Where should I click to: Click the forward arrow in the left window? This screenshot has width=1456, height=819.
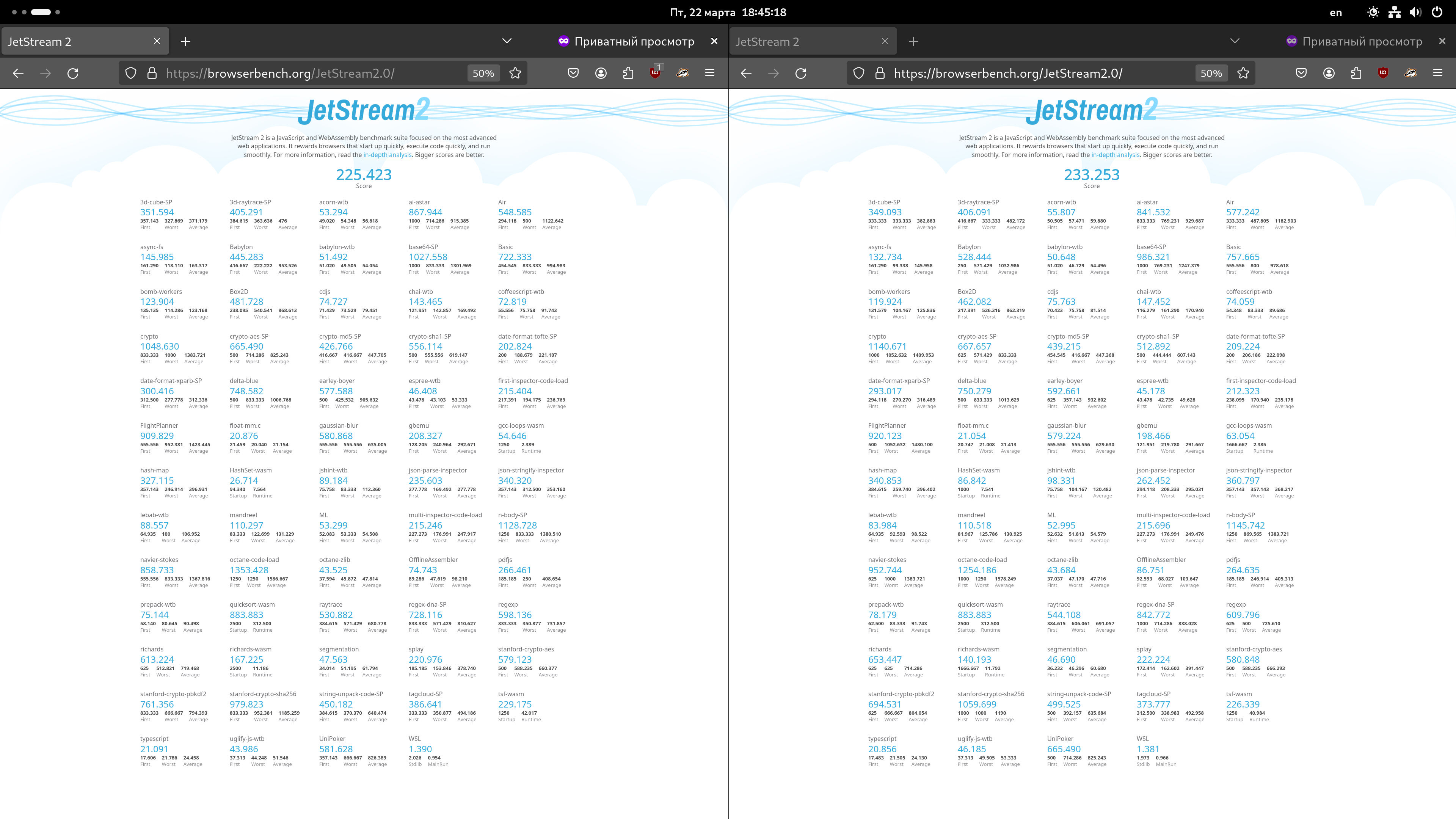pos(45,73)
